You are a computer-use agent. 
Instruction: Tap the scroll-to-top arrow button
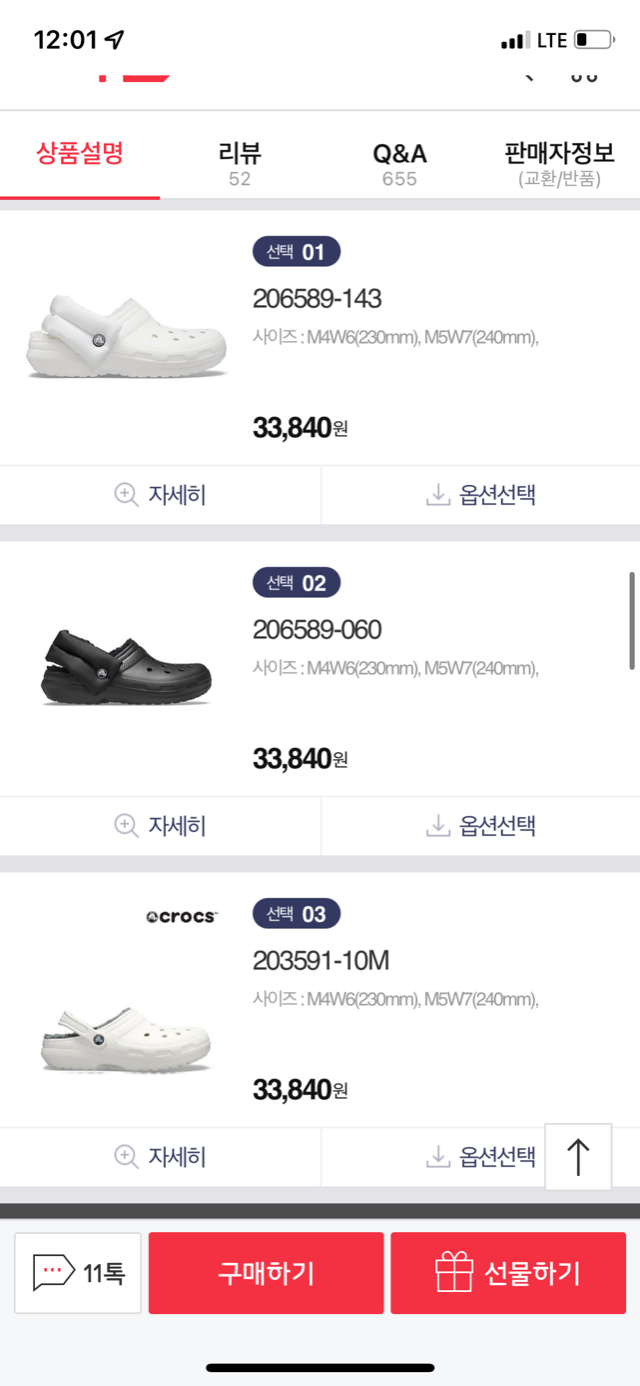pyautogui.click(x=578, y=1157)
